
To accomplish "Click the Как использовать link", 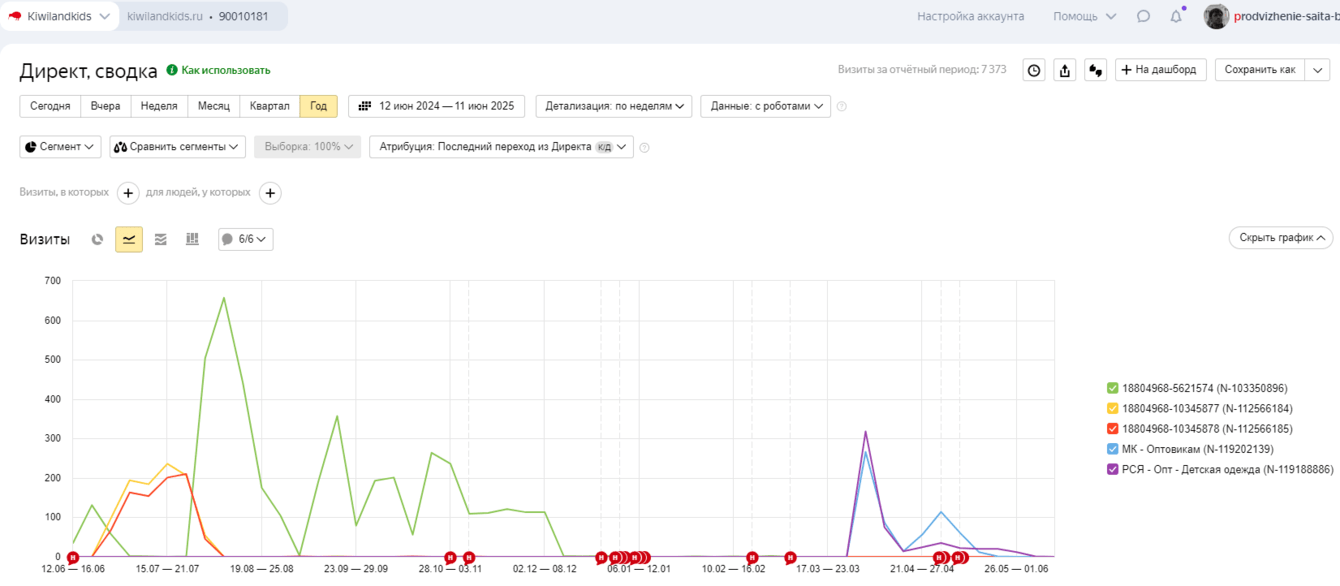I will pos(226,70).
